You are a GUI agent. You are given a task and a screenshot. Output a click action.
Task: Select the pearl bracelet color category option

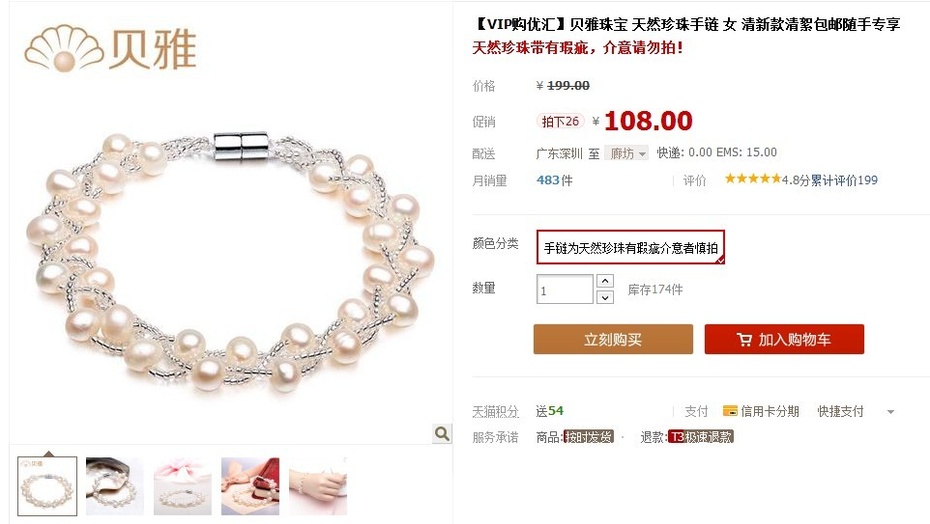tap(630, 247)
